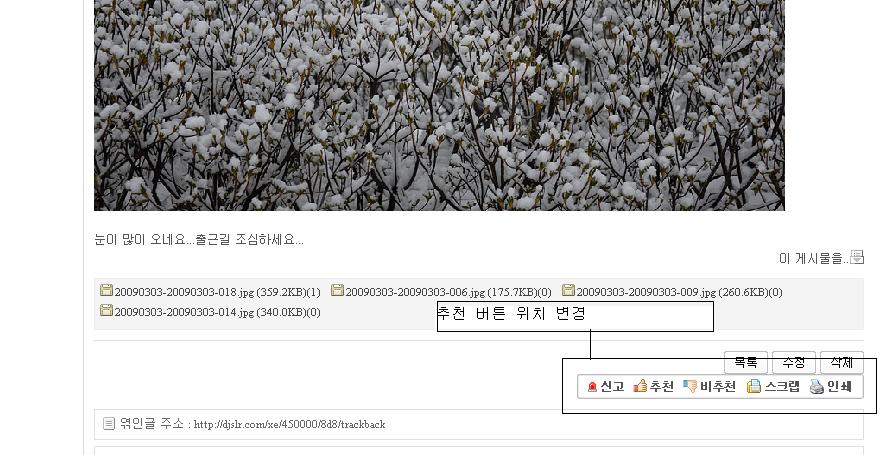Viewport: 896px width, 455px height.
Task: Click the 스크랩 clipboard icon
Action: point(754,386)
